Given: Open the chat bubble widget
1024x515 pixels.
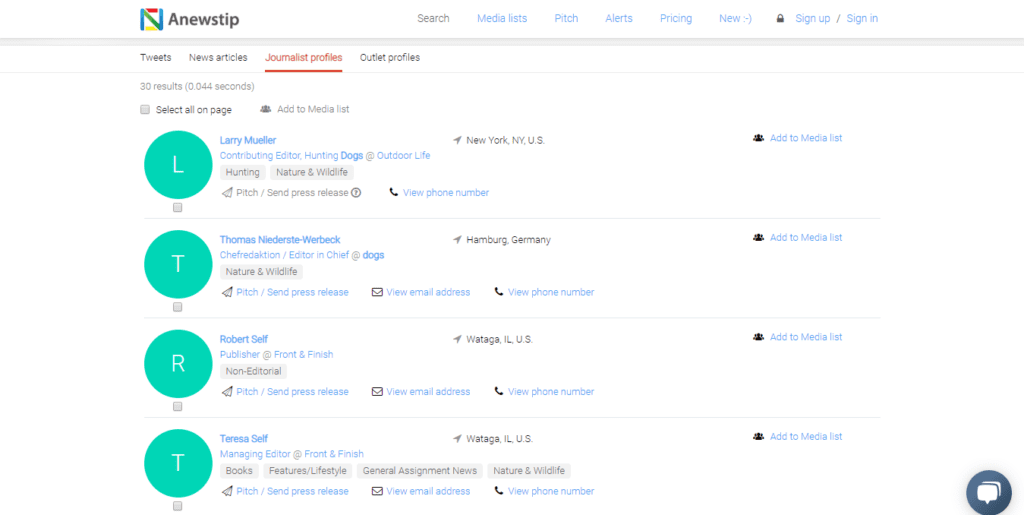Looking at the screenshot, I should [x=989, y=493].
